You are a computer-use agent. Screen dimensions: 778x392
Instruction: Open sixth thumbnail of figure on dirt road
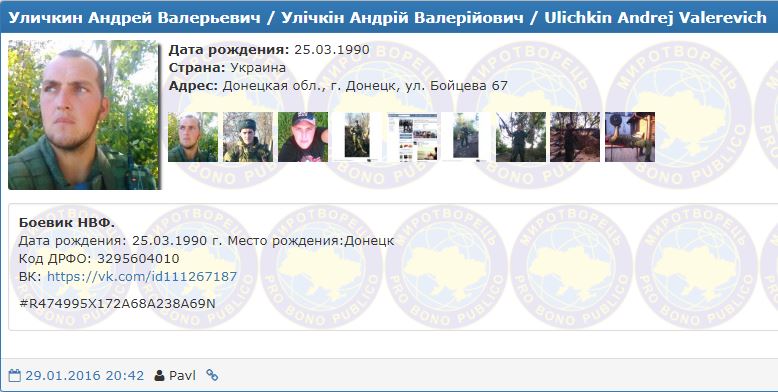pos(466,137)
